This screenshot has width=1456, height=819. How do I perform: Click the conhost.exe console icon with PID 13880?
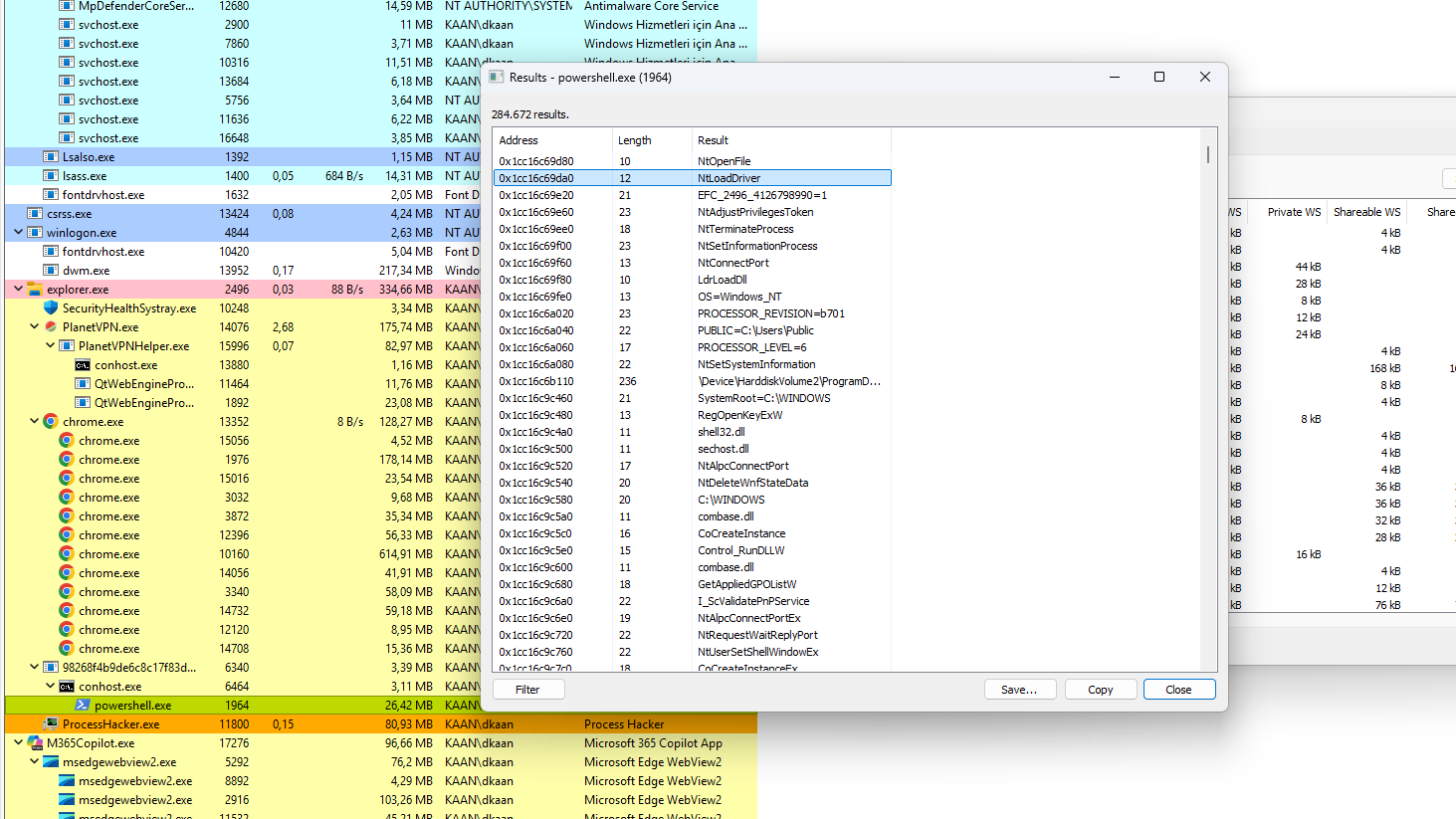tap(83, 365)
